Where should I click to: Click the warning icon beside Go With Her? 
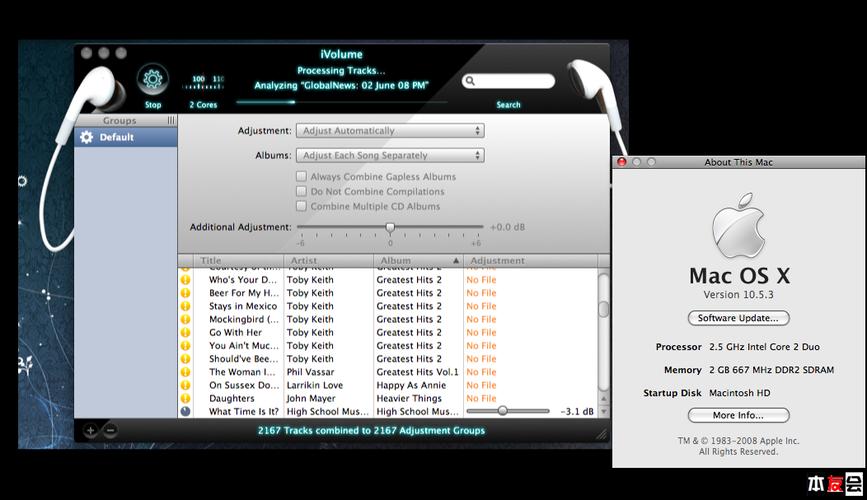click(x=185, y=332)
